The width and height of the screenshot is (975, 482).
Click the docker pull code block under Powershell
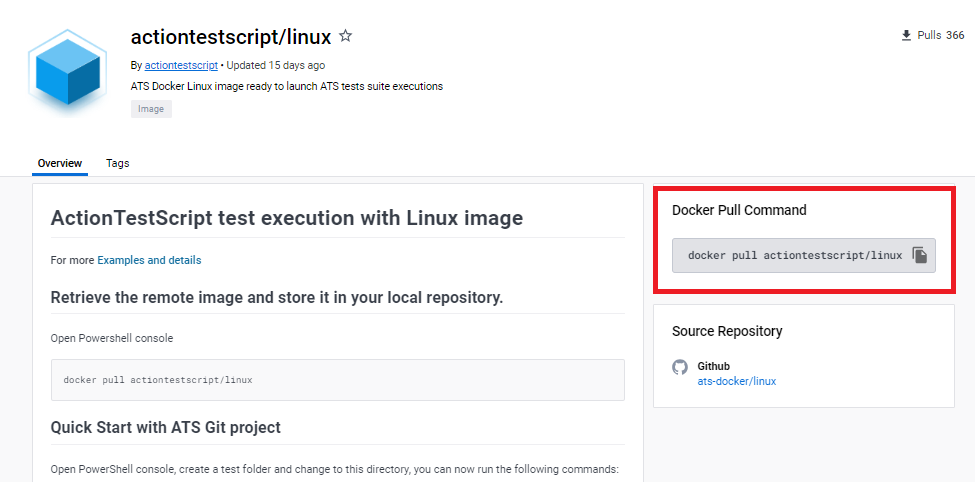tap(338, 379)
